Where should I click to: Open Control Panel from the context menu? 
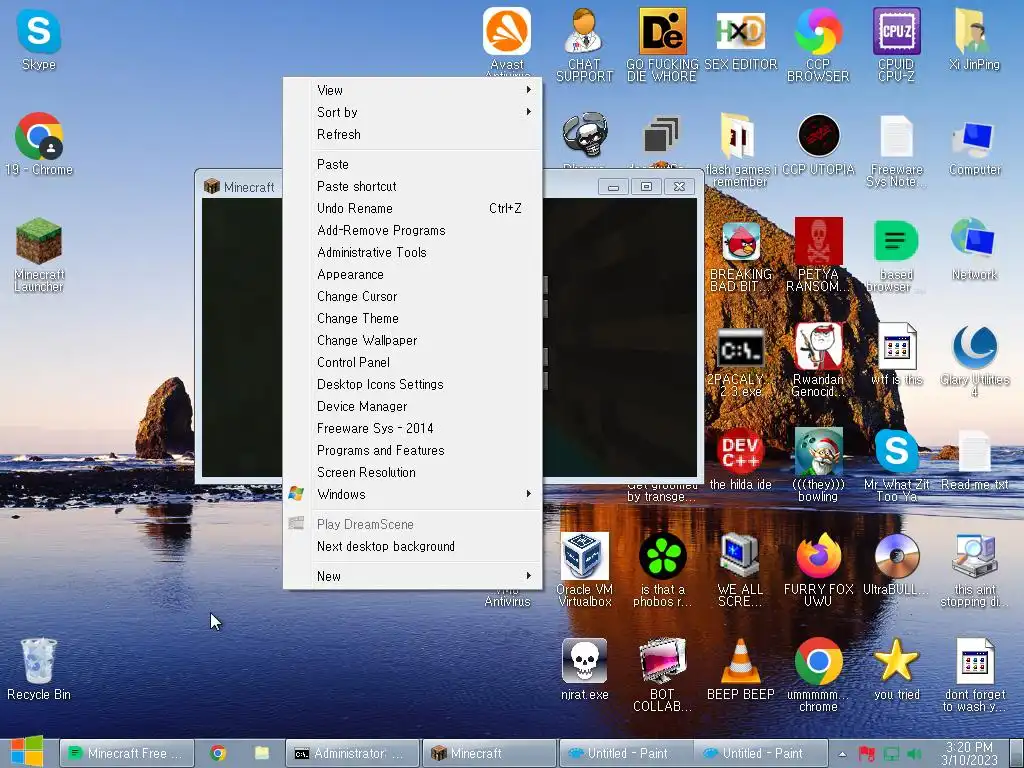click(x=413, y=362)
